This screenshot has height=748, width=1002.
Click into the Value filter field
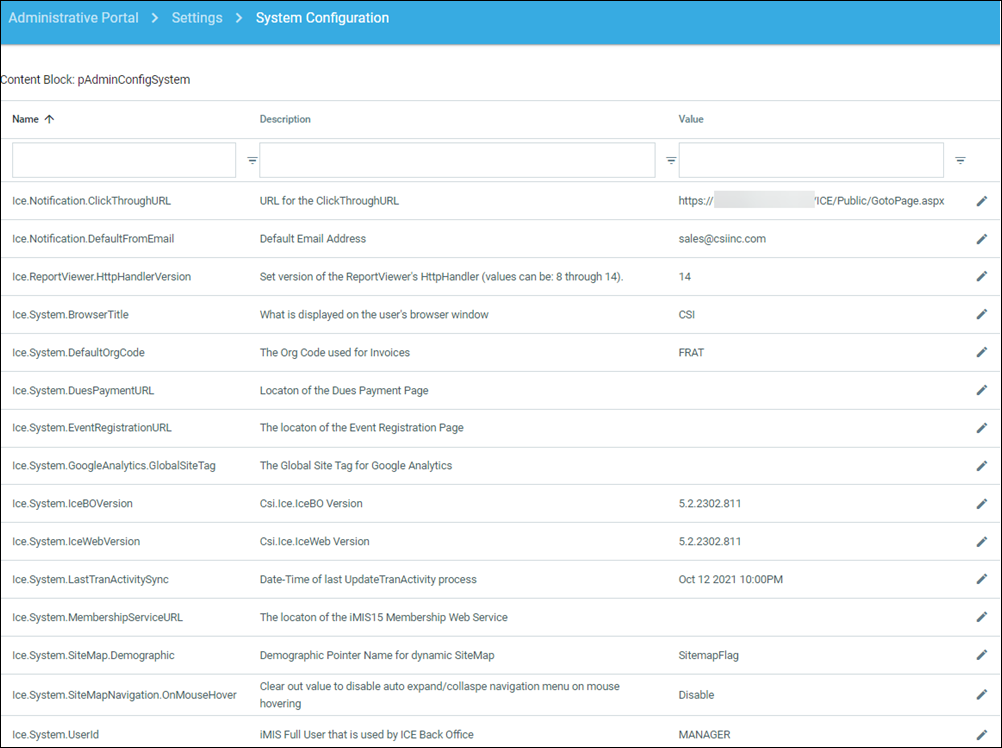pyautogui.click(x=810, y=160)
